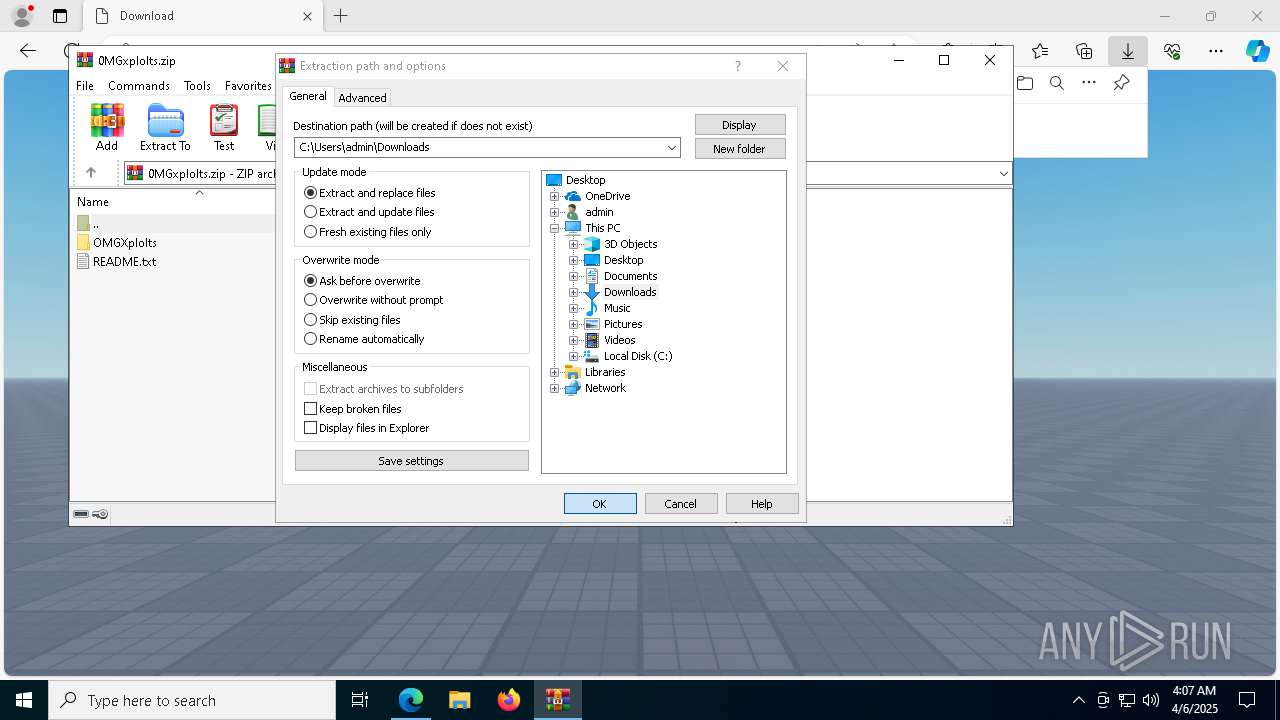Open new browser tab with plus
The height and width of the screenshot is (720, 1280).
[x=340, y=16]
